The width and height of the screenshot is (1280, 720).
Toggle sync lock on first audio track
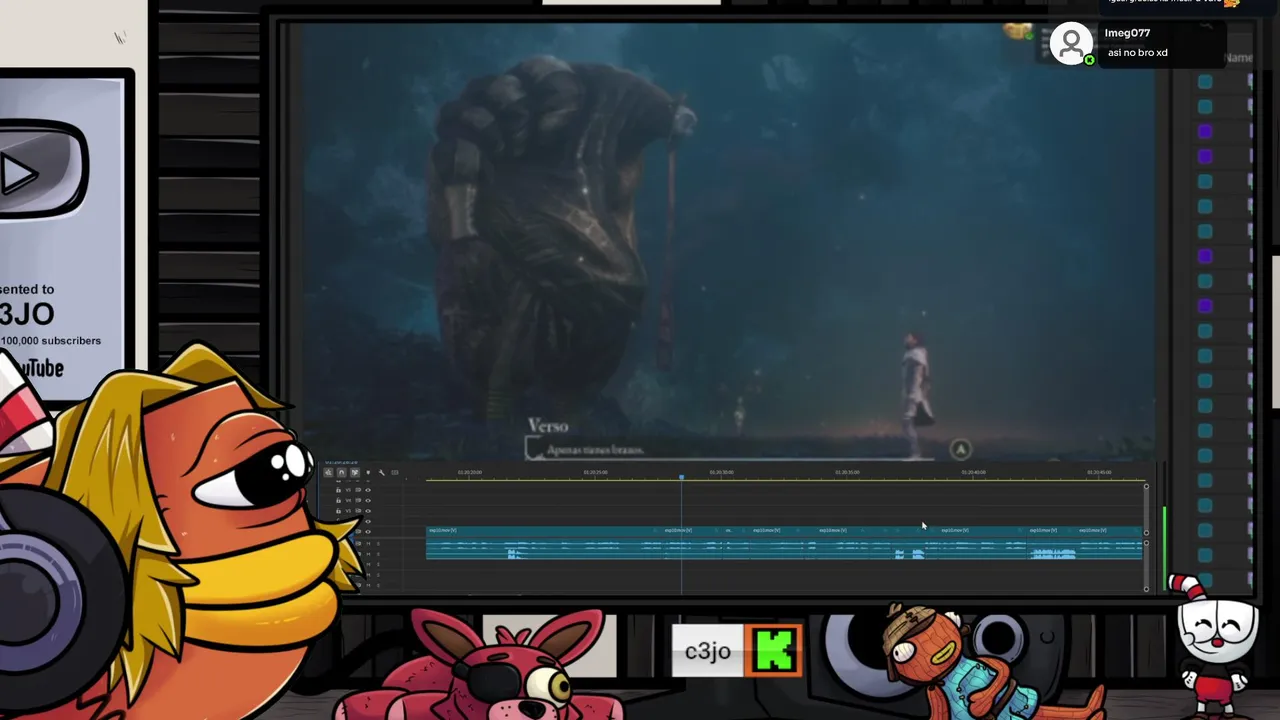point(358,544)
